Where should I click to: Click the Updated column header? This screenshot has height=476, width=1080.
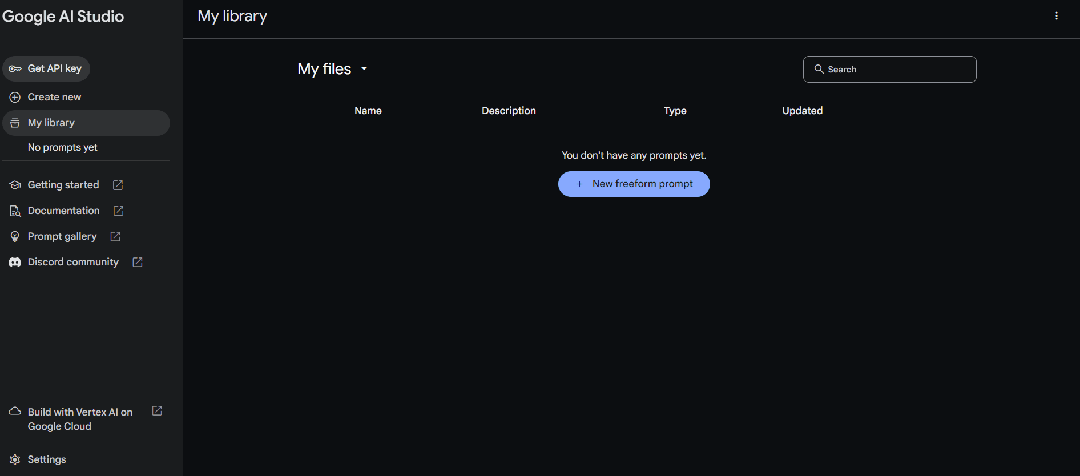coord(802,111)
